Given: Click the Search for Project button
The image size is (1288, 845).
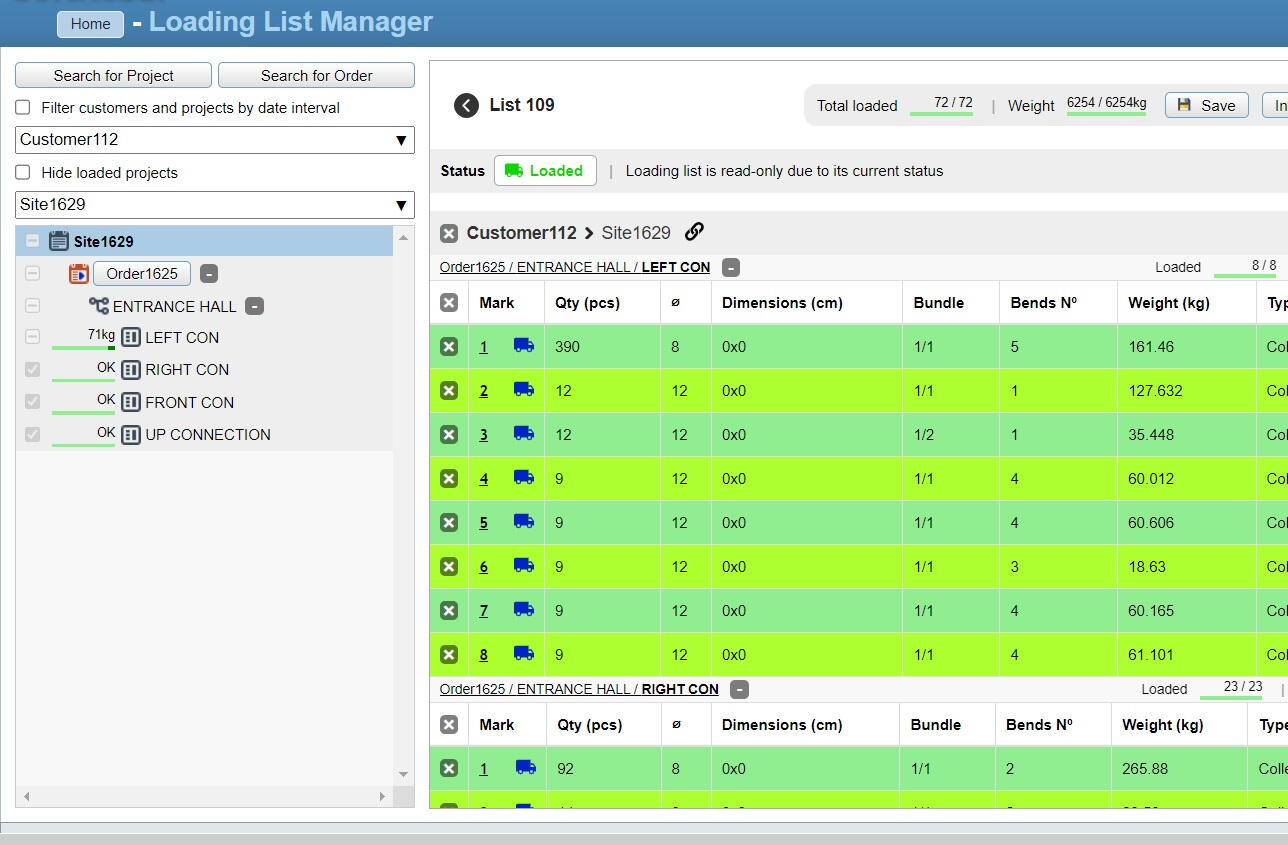Looking at the screenshot, I should 113,75.
